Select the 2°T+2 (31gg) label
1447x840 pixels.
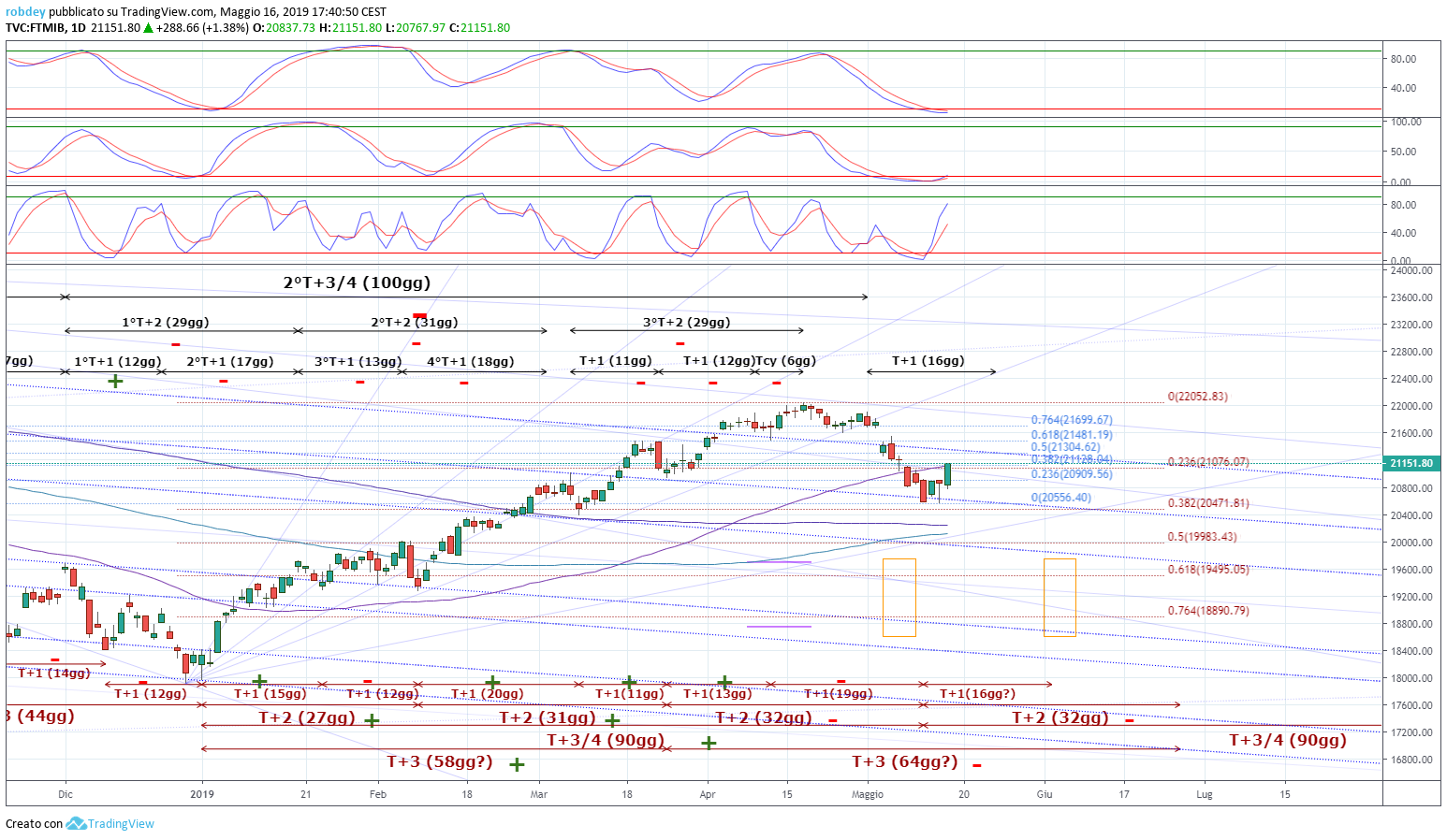point(415,322)
